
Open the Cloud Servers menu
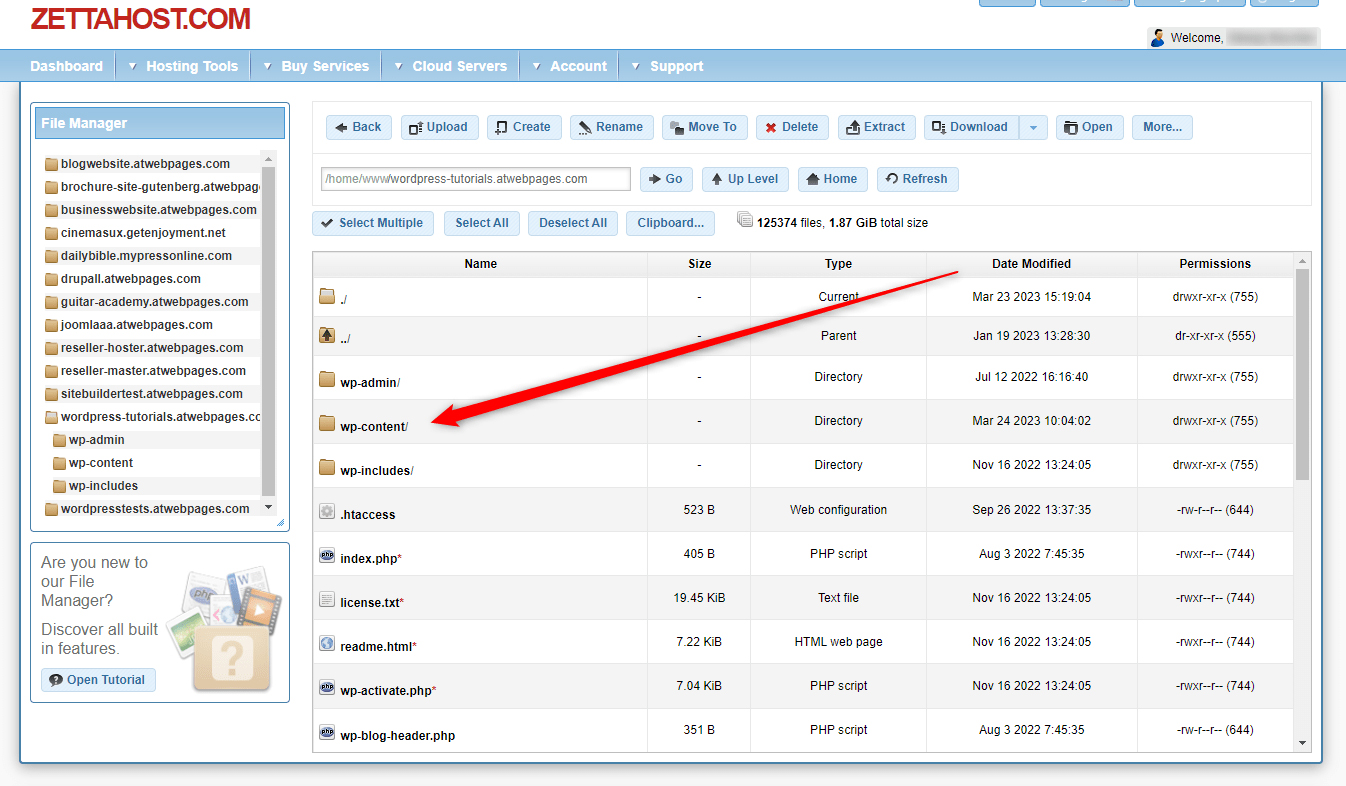click(x=460, y=66)
